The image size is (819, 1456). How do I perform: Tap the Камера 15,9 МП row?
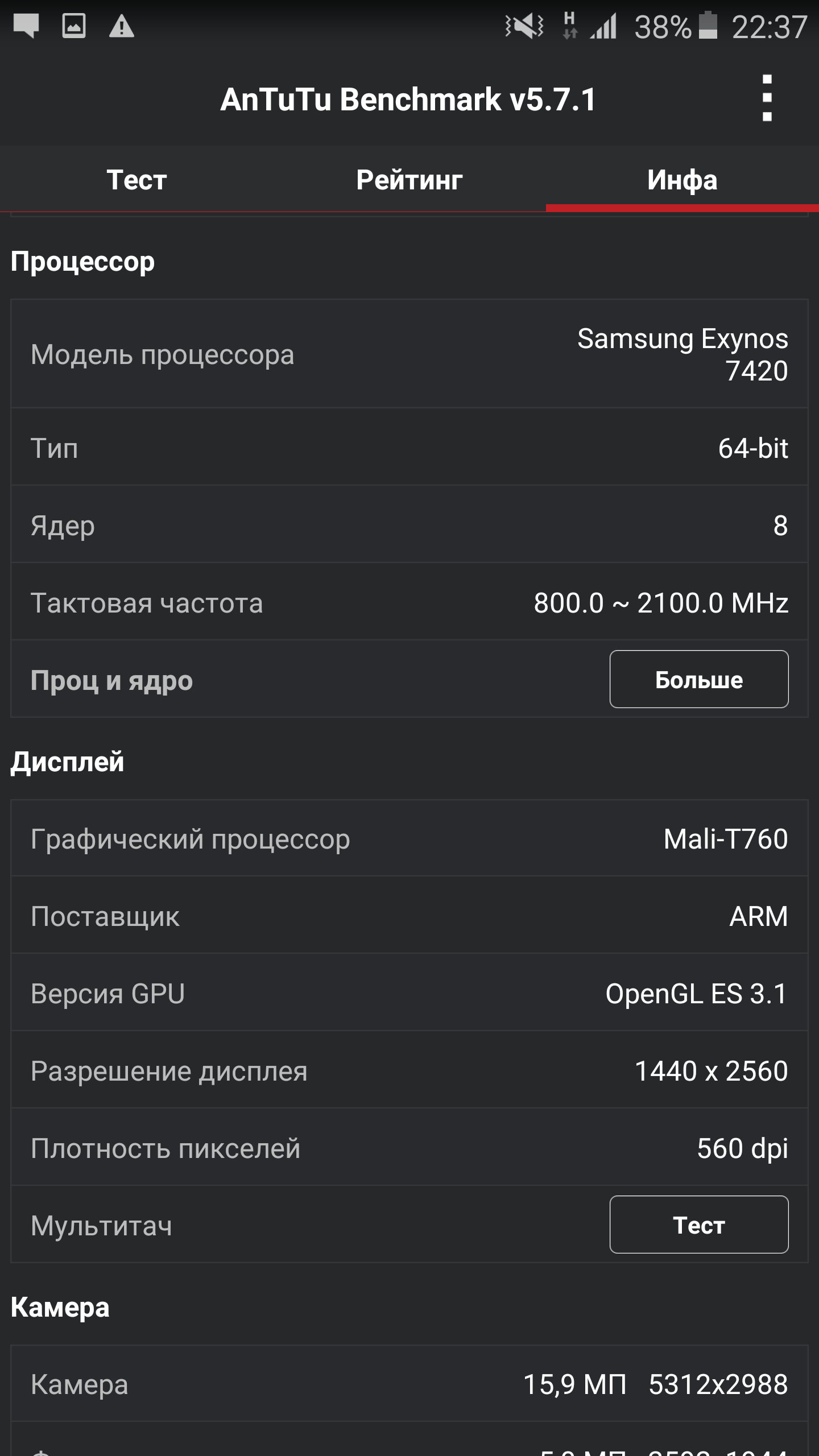[x=409, y=1384]
